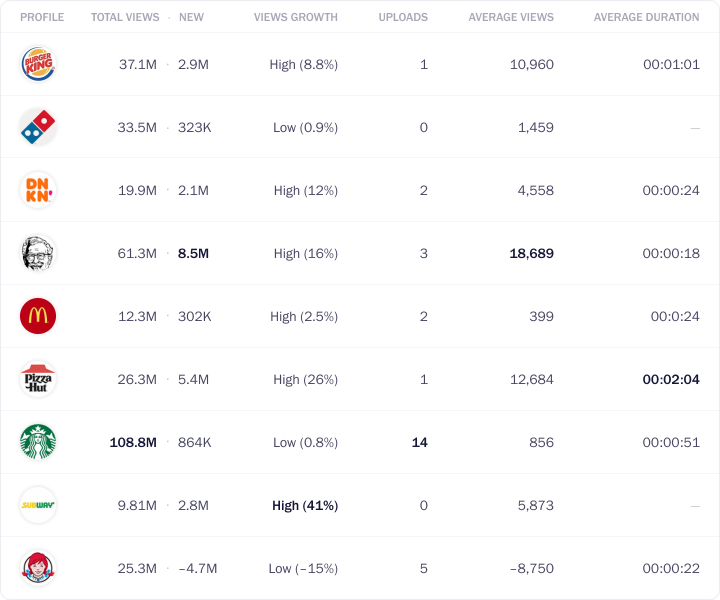Image resolution: width=720 pixels, height=600 pixels.
Task: Click Subway's High (41%) growth value
Action: point(305,505)
